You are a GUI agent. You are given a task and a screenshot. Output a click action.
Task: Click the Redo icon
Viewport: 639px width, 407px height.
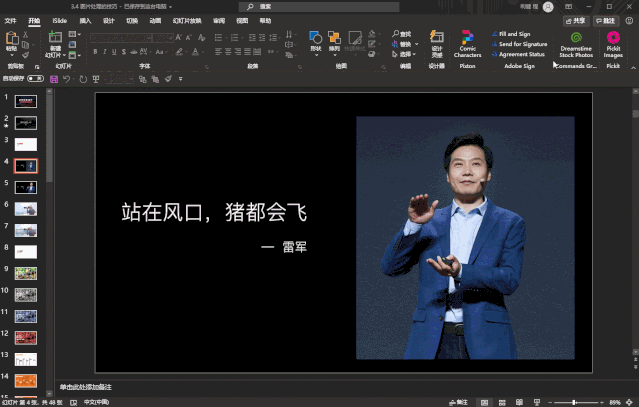click(83, 79)
